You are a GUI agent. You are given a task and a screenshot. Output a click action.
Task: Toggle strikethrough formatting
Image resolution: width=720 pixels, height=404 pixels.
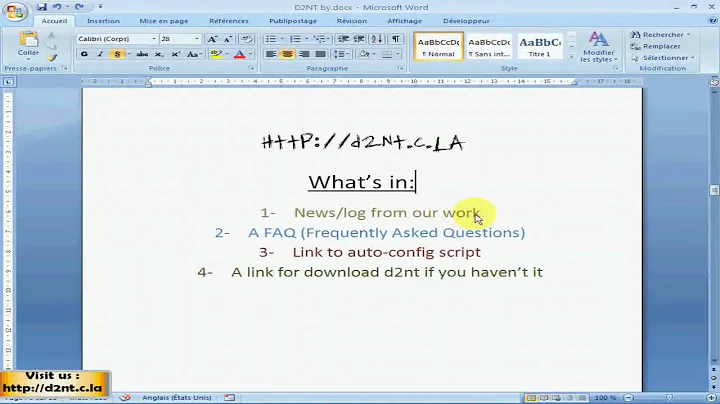(x=142, y=54)
